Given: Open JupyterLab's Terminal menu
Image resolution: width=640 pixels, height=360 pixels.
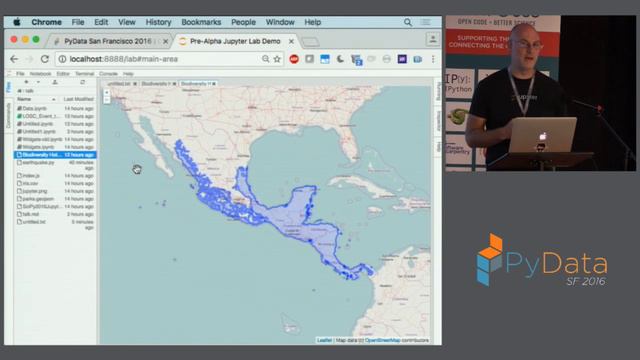Looking at the screenshot, I should (x=84, y=74).
